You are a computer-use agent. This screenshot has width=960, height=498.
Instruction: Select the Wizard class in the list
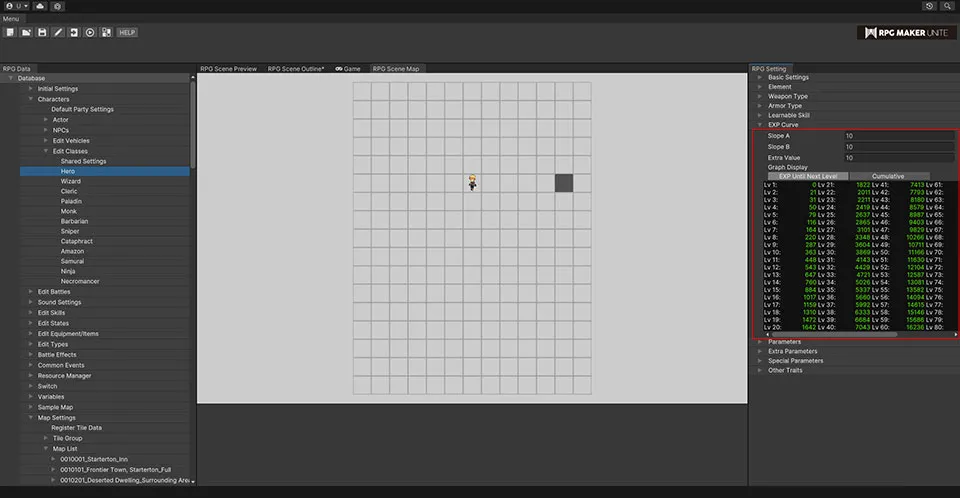tap(71, 181)
